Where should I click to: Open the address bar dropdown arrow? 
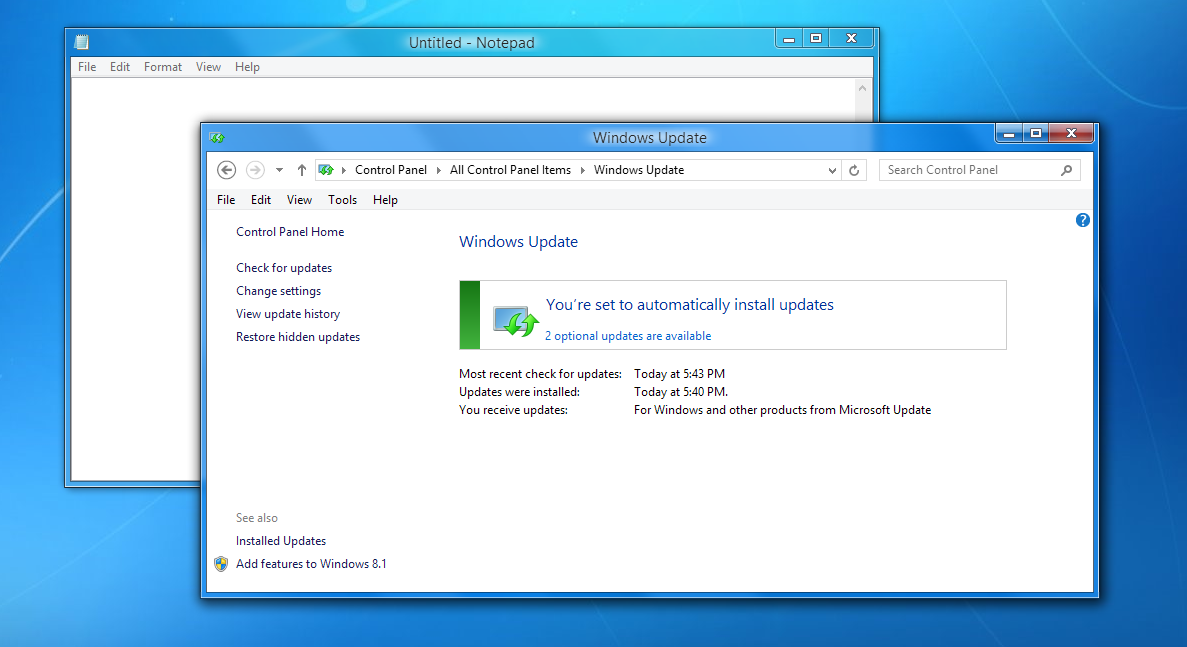point(833,170)
